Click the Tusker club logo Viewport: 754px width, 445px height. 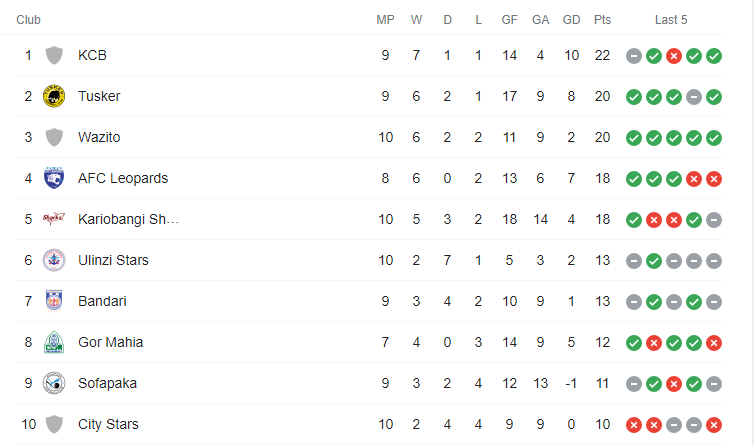click(54, 96)
